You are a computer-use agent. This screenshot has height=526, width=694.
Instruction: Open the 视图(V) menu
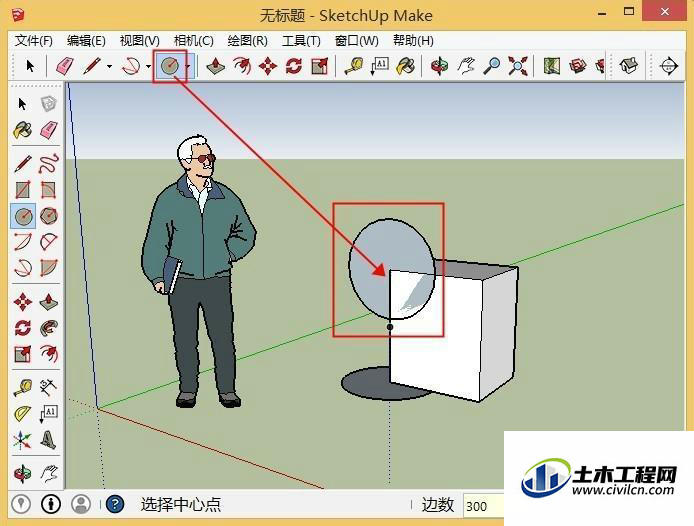click(x=140, y=41)
